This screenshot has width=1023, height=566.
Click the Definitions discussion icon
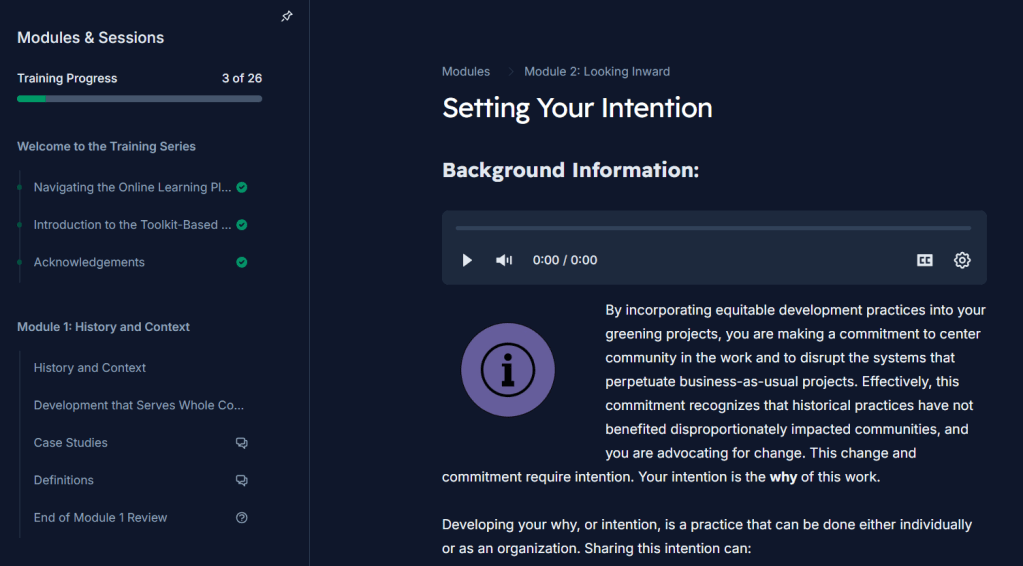point(241,480)
